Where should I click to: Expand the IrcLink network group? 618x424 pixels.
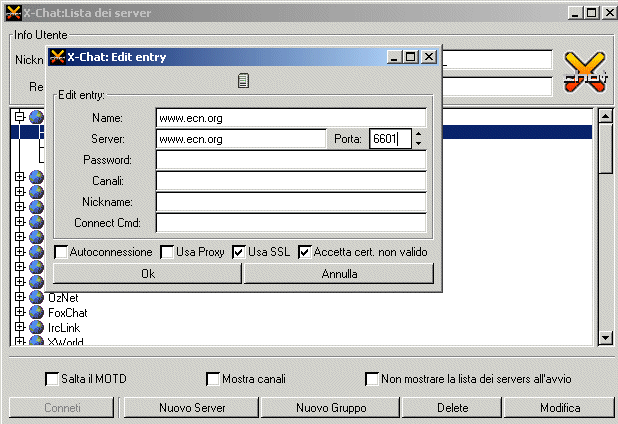(19, 326)
